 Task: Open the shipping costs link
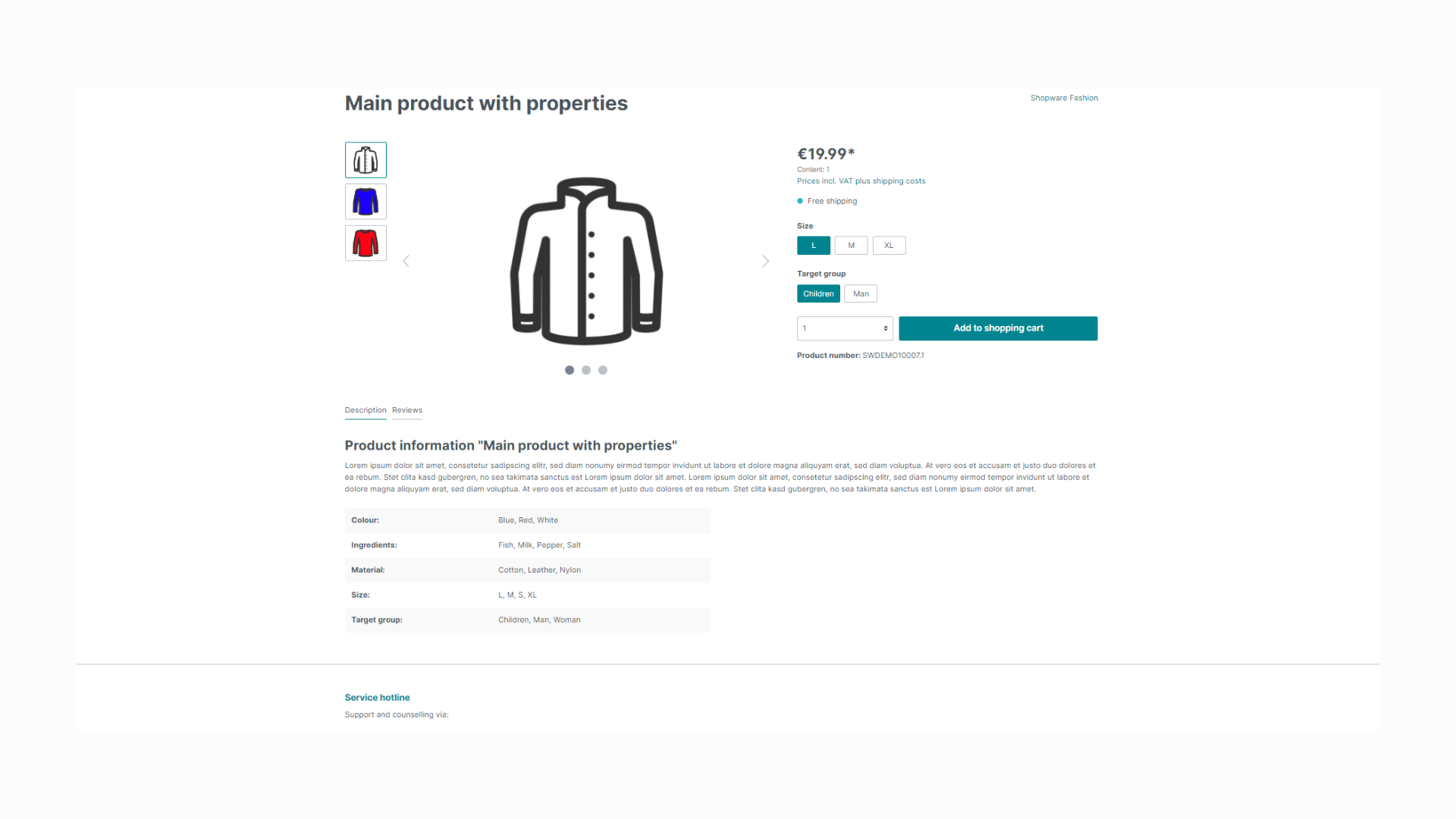pyautogui.click(x=899, y=181)
